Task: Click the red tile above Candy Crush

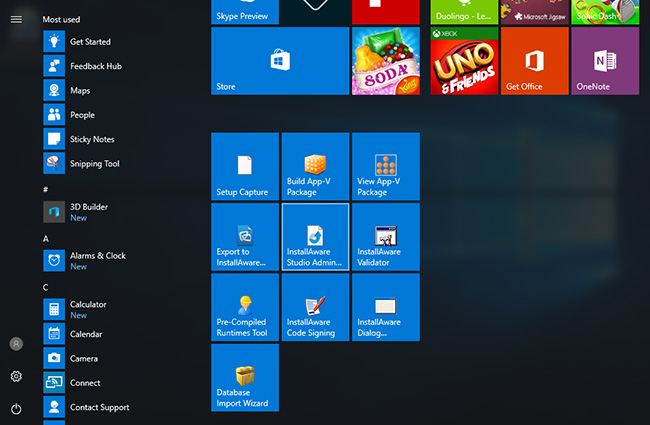Action: 386,12
